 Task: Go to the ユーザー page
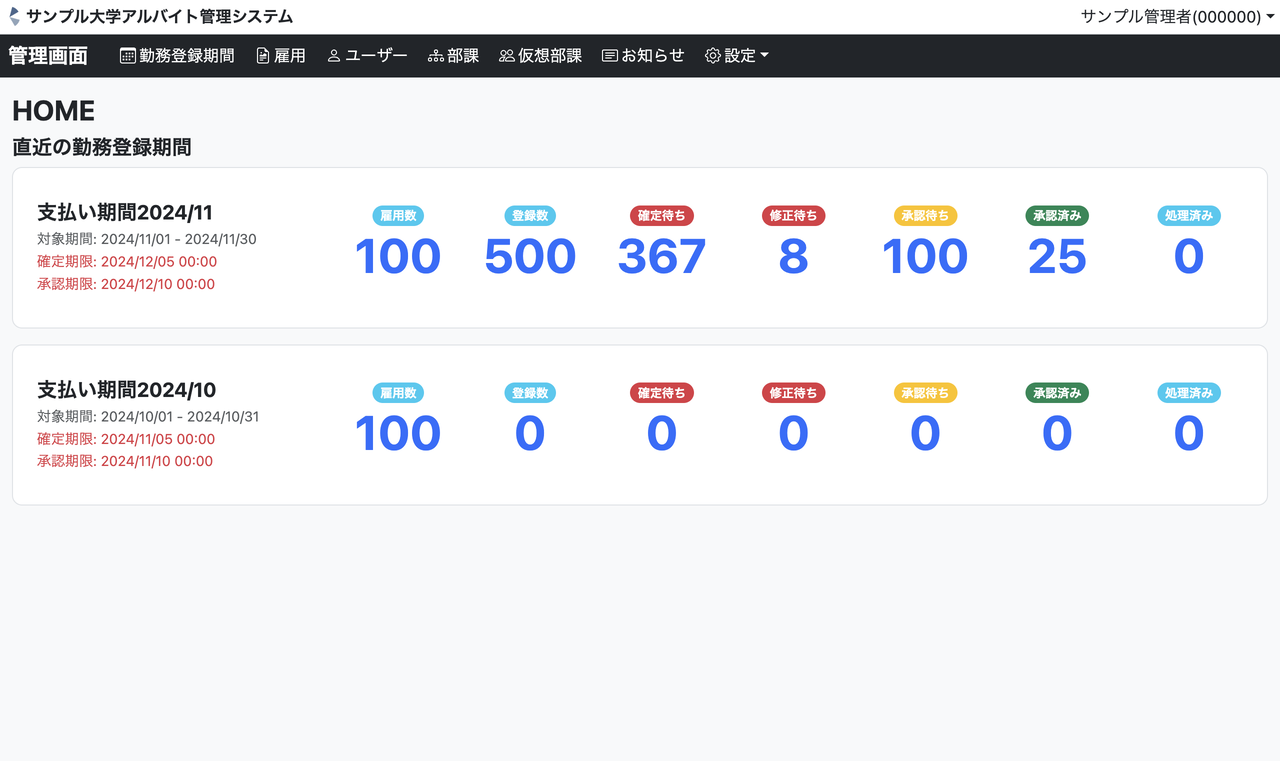[x=367, y=56]
